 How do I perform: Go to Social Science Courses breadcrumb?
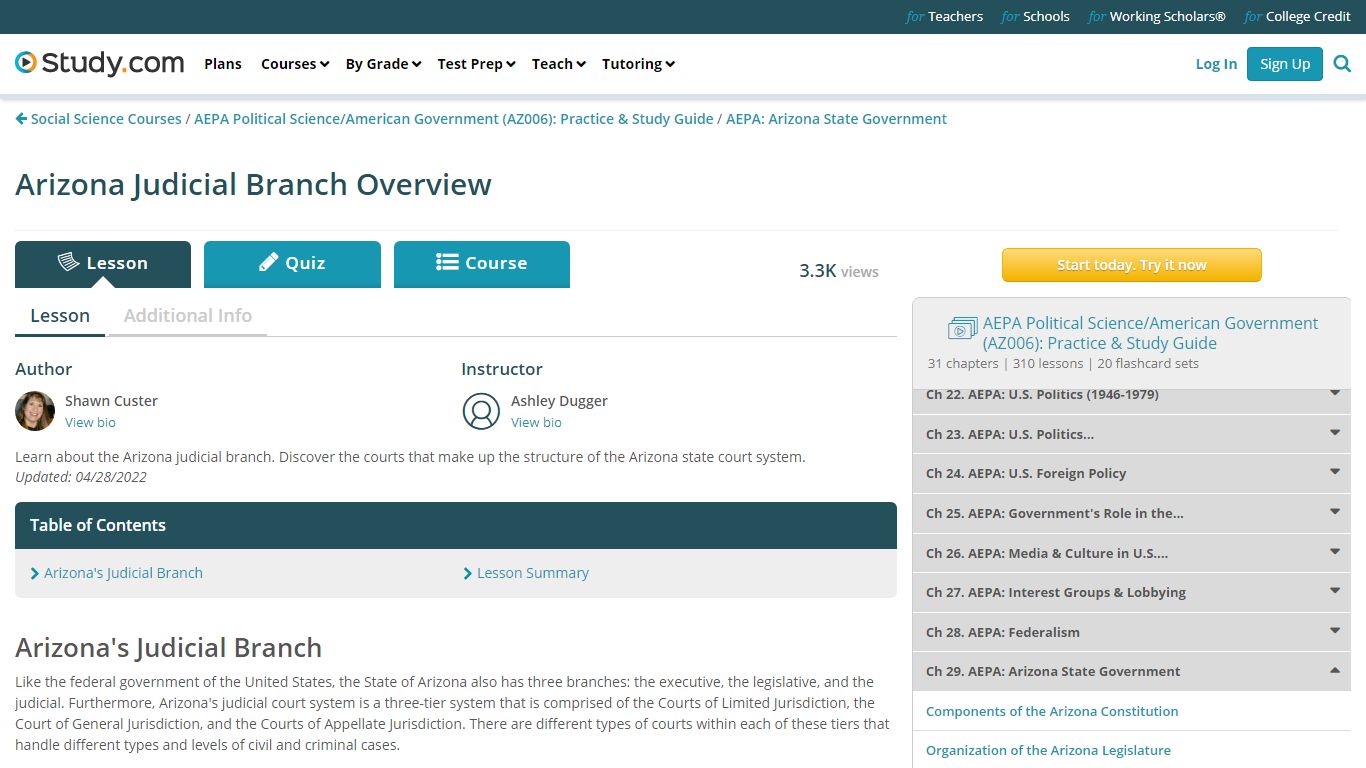[106, 119]
